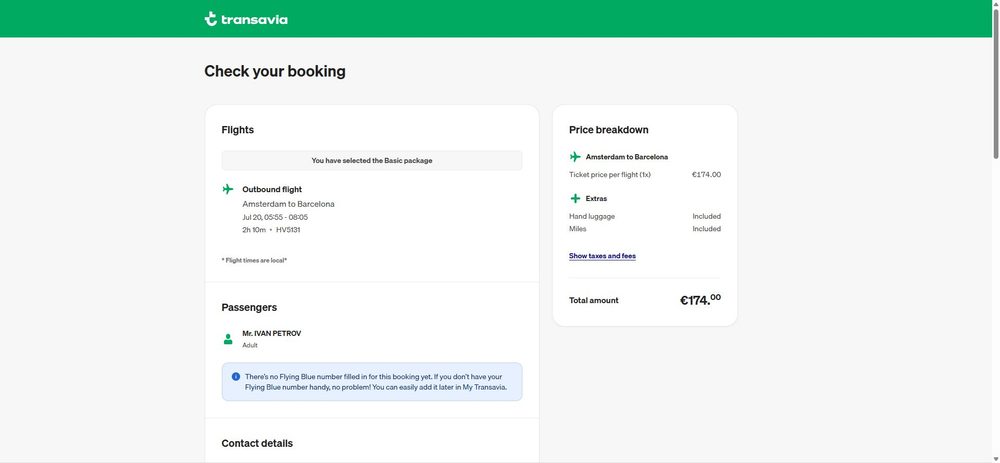
Task: Click the 'Flights' section heading
Action: [x=237, y=129]
